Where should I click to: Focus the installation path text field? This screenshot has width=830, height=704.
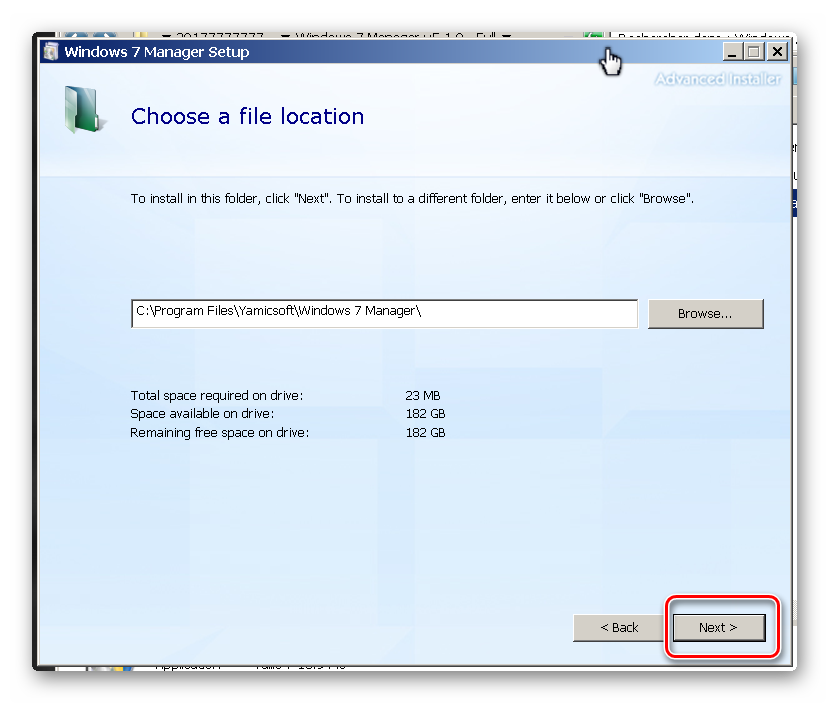coord(384,313)
